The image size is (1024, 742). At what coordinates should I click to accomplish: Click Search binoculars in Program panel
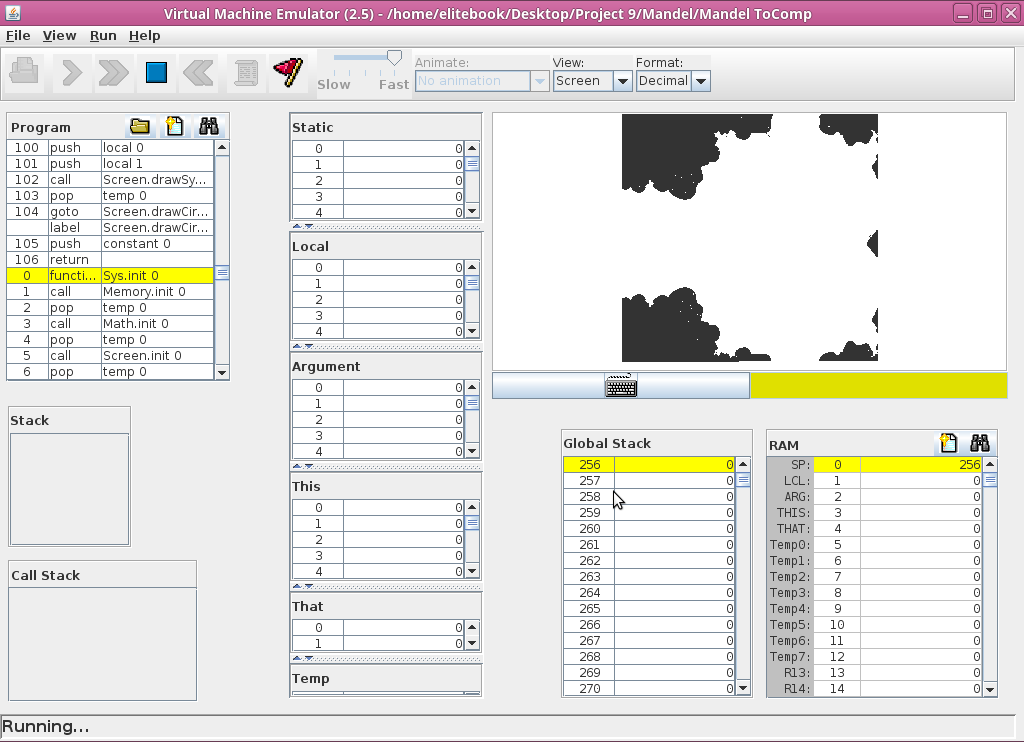tap(209, 126)
